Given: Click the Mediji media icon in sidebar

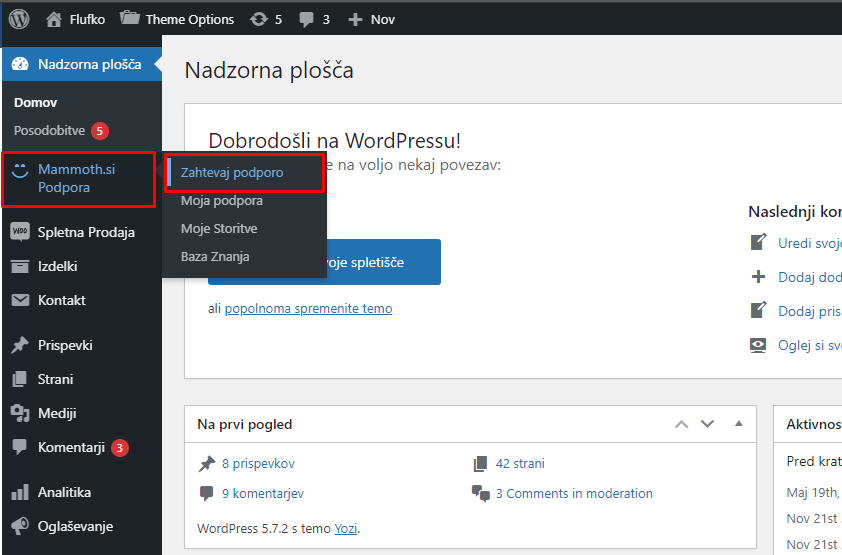Looking at the screenshot, I should pos(20,413).
